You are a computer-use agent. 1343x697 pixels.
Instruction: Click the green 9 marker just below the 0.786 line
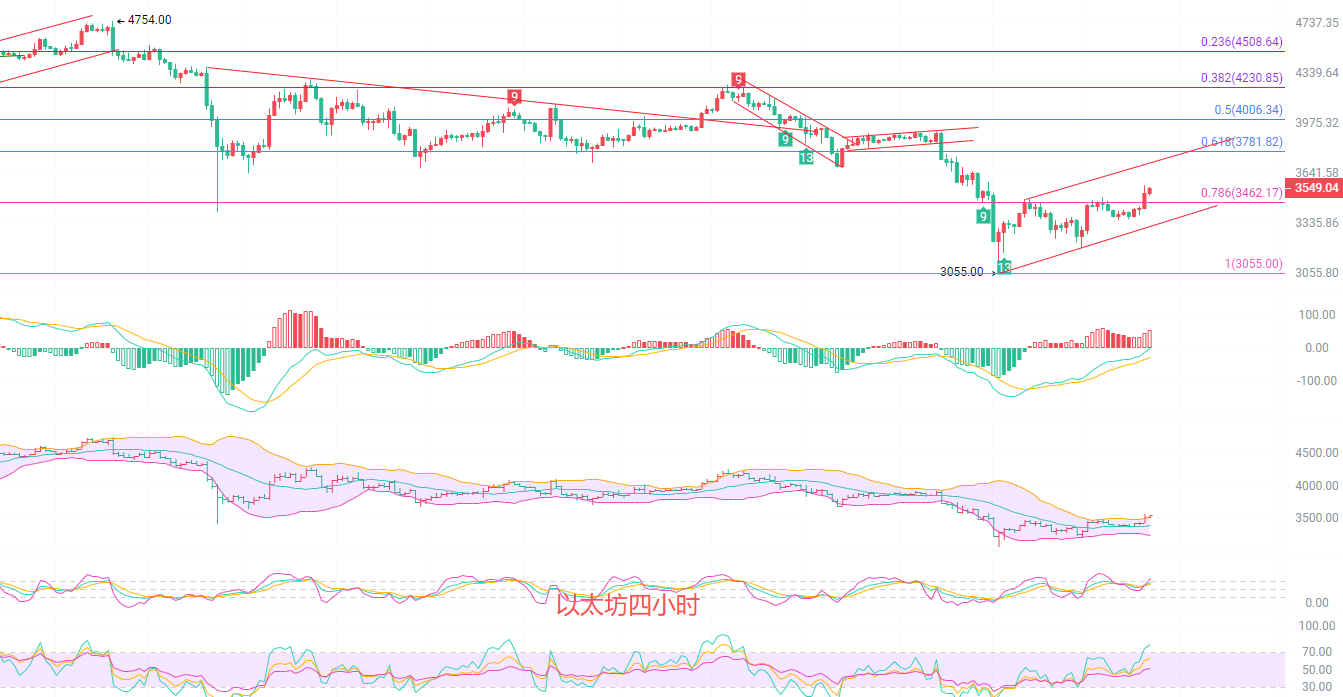pos(983,217)
